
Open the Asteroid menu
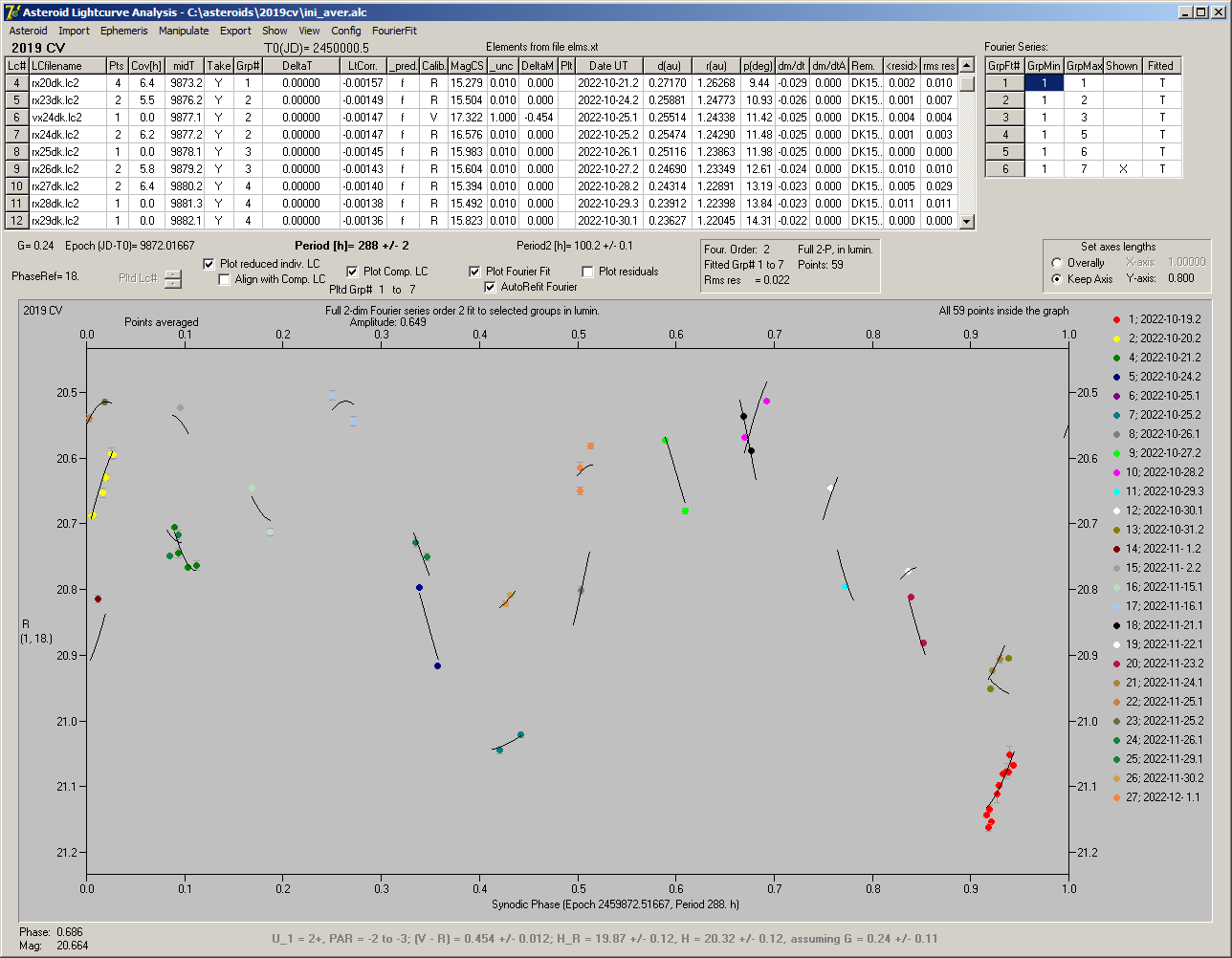point(28,31)
